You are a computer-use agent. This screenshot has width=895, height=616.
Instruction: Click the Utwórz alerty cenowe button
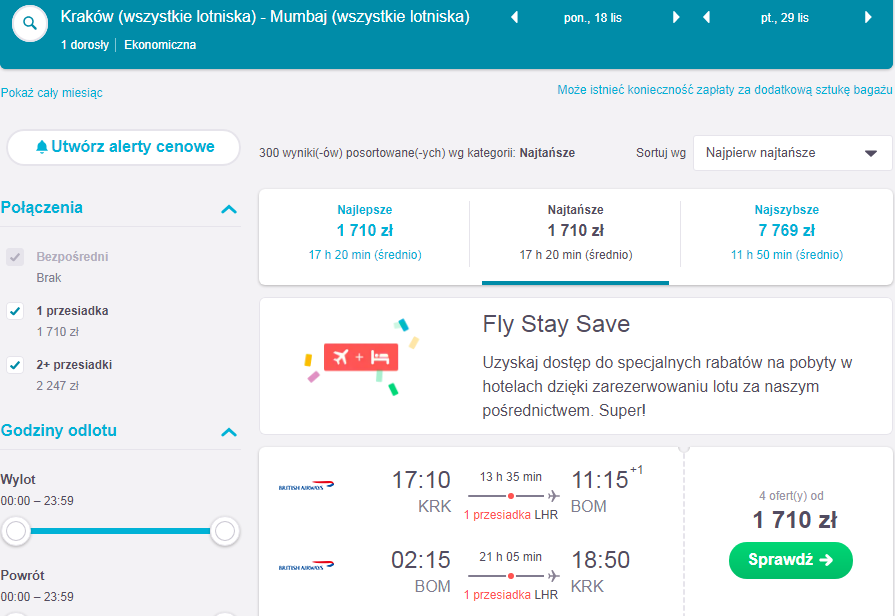click(123, 147)
